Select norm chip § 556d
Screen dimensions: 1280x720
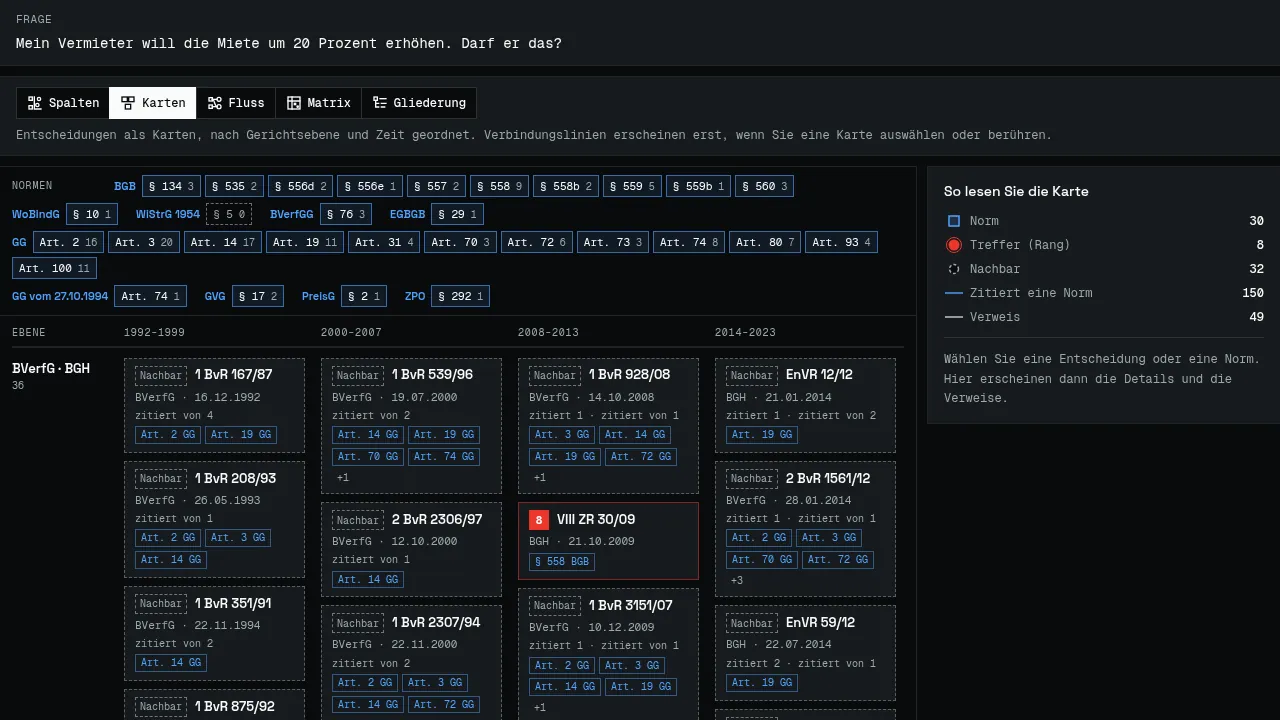point(301,186)
